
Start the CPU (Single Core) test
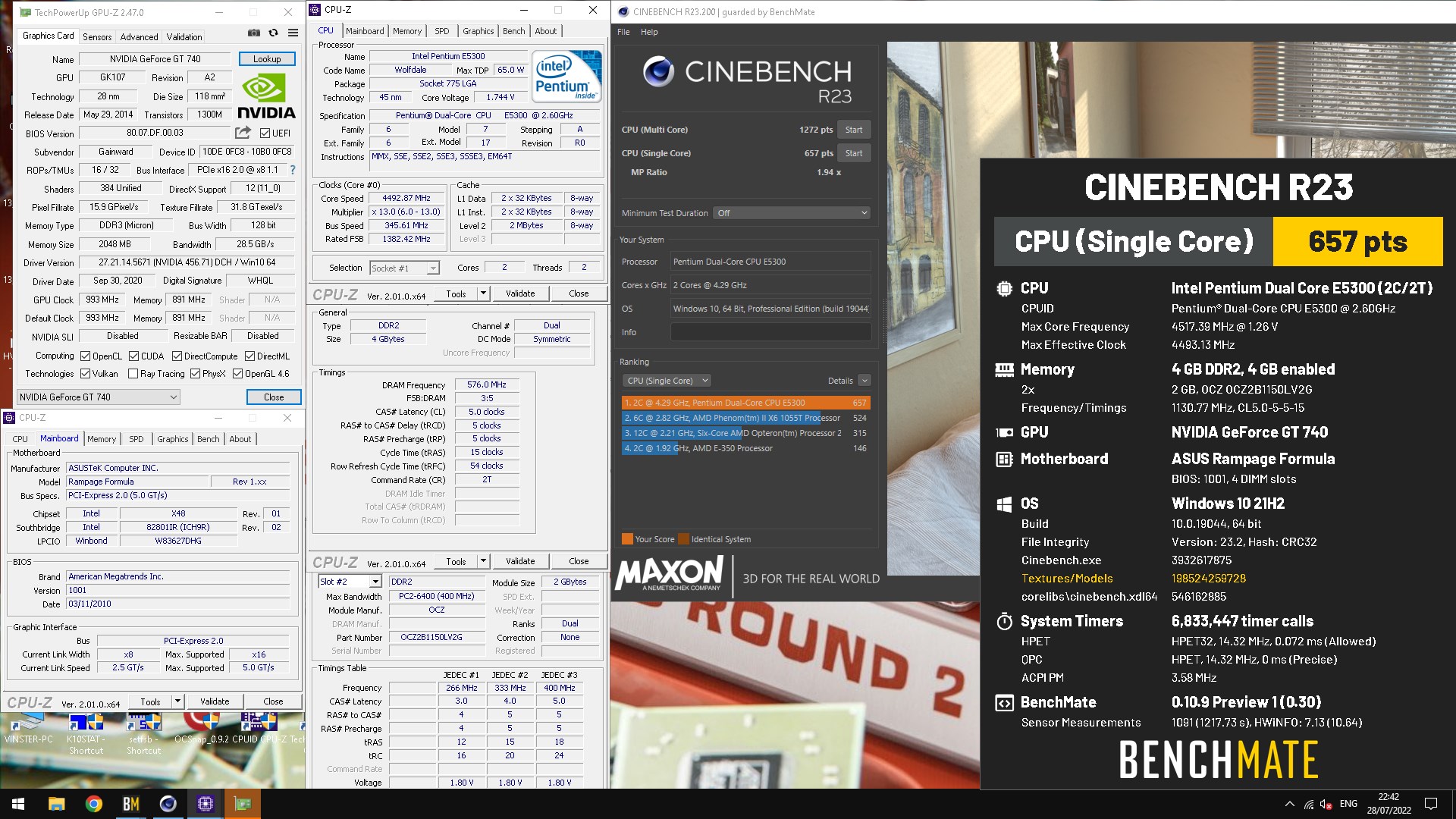click(854, 153)
